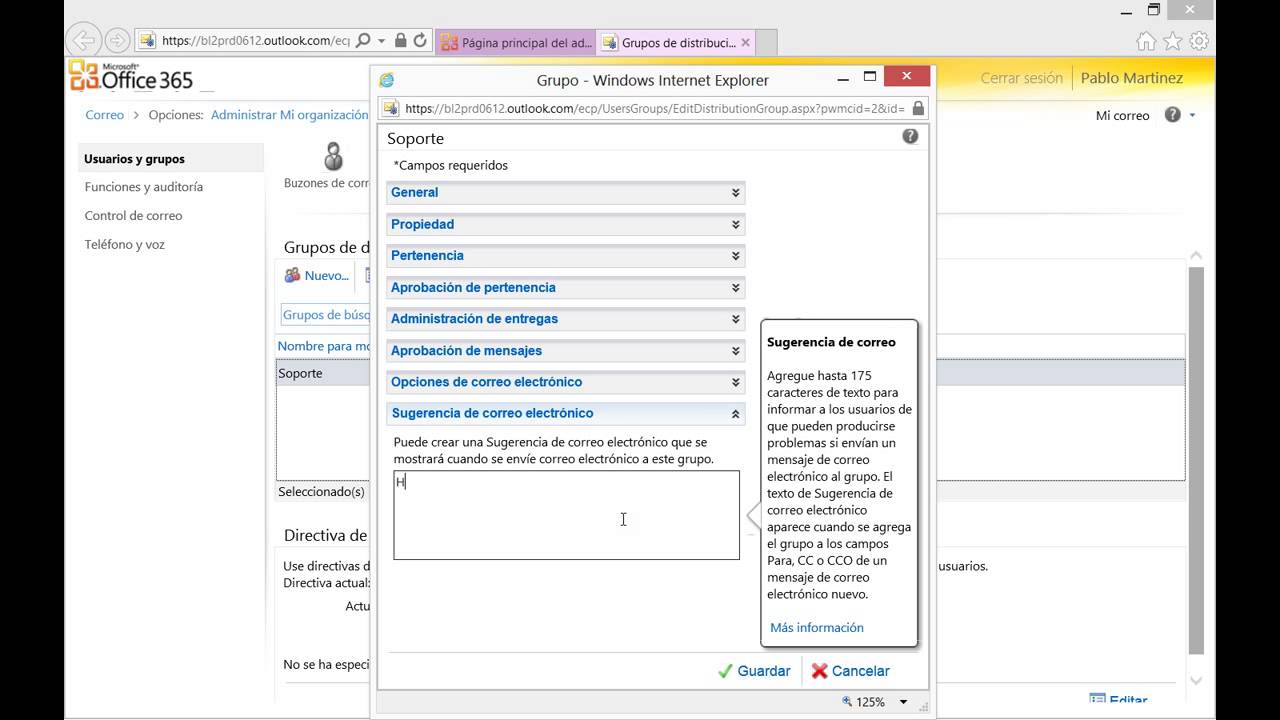Screen dimensions: 1280x720
Task: Click the Correo breadcrumb link
Action: click(105, 115)
